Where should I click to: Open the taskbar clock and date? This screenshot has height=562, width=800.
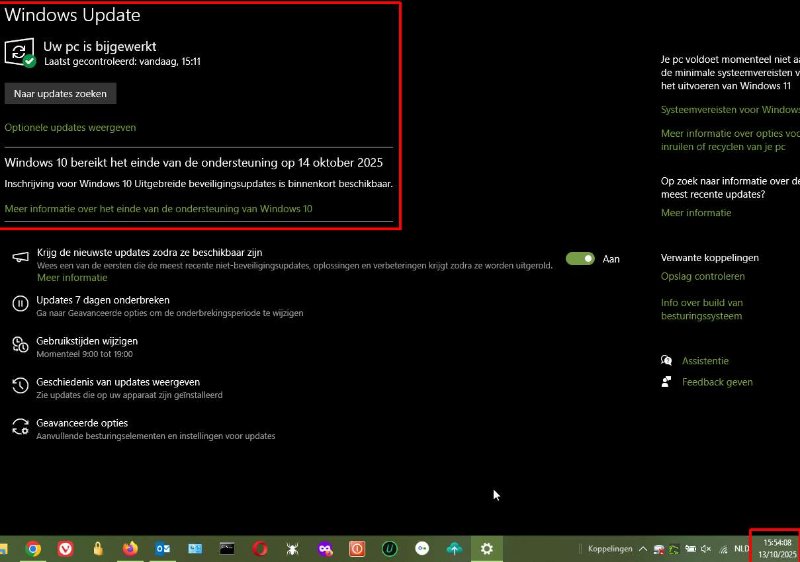click(777, 548)
